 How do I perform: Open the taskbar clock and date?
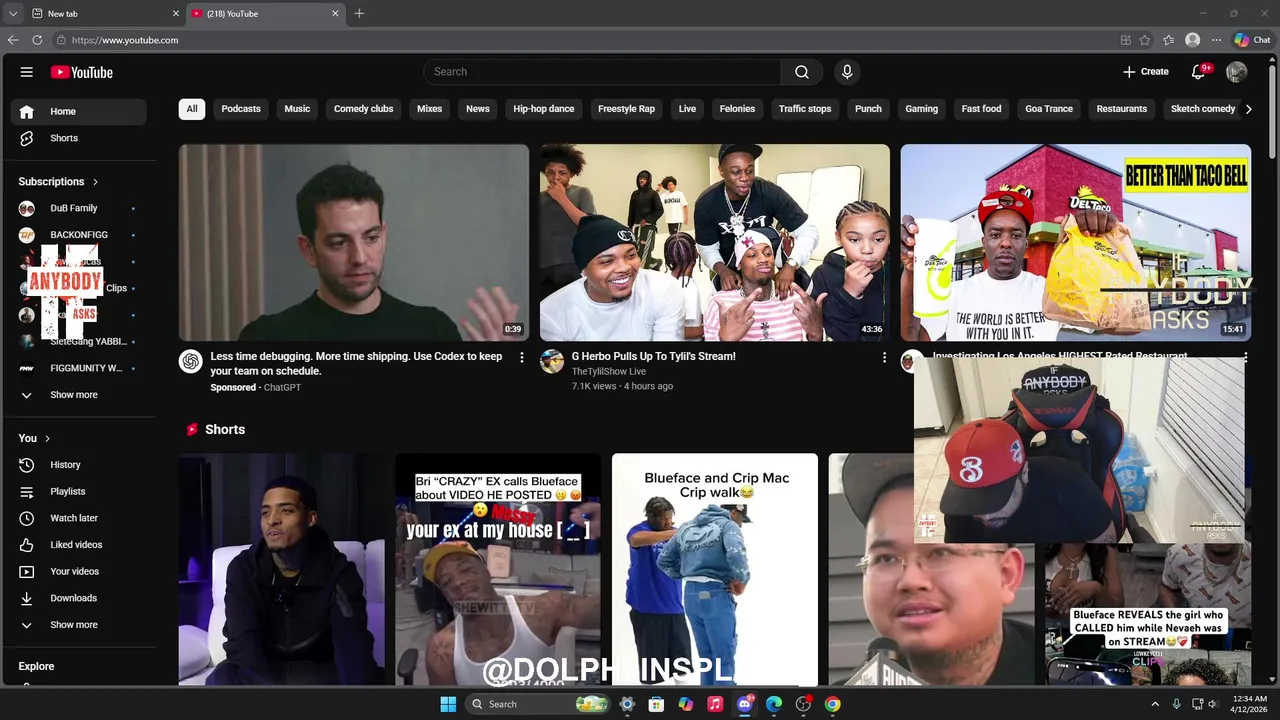coord(1250,704)
